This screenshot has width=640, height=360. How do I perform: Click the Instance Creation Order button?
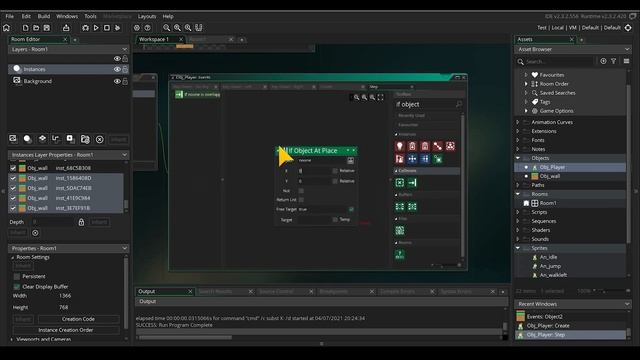coord(66,330)
